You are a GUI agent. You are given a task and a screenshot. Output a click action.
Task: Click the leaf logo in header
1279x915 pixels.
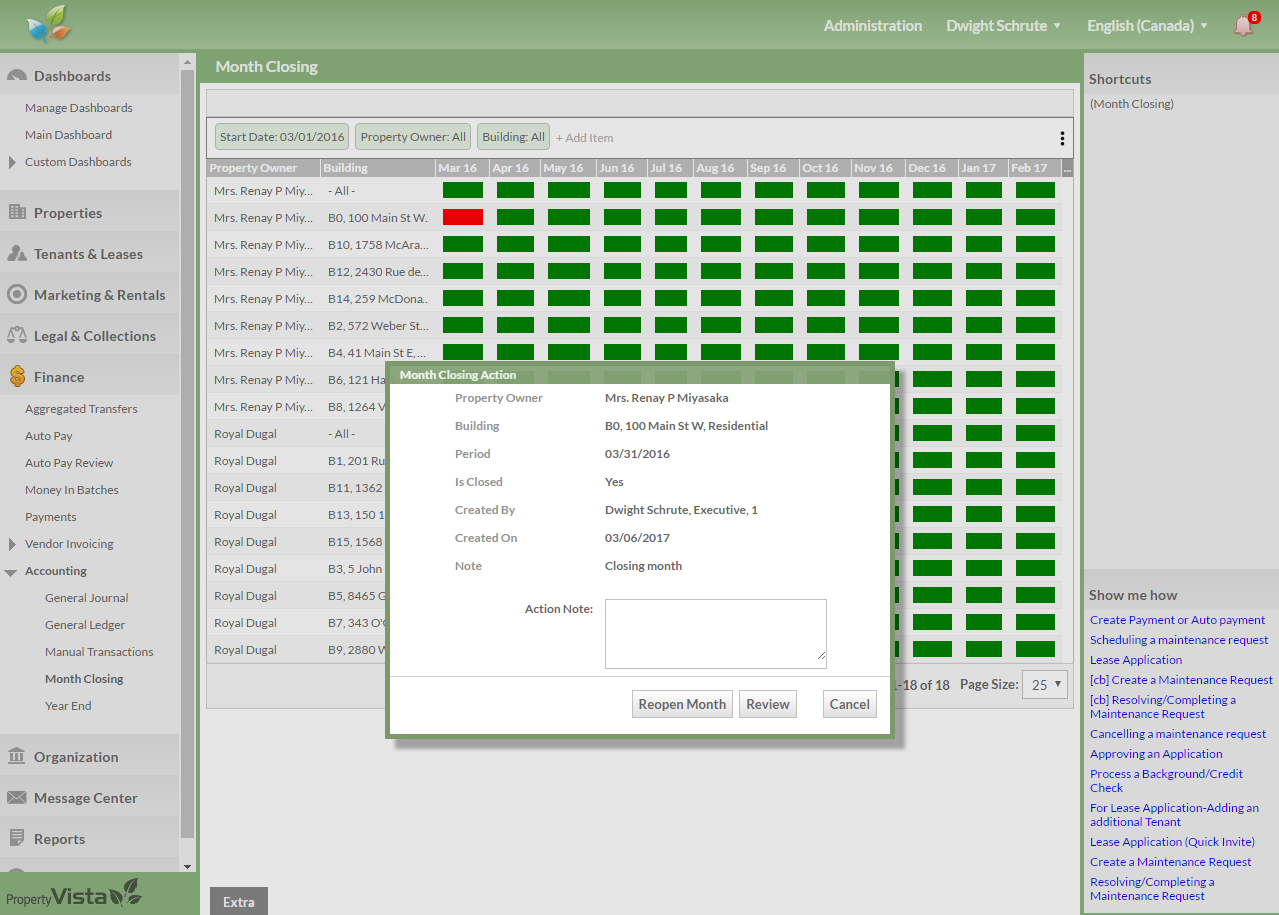click(x=49, y=24)
